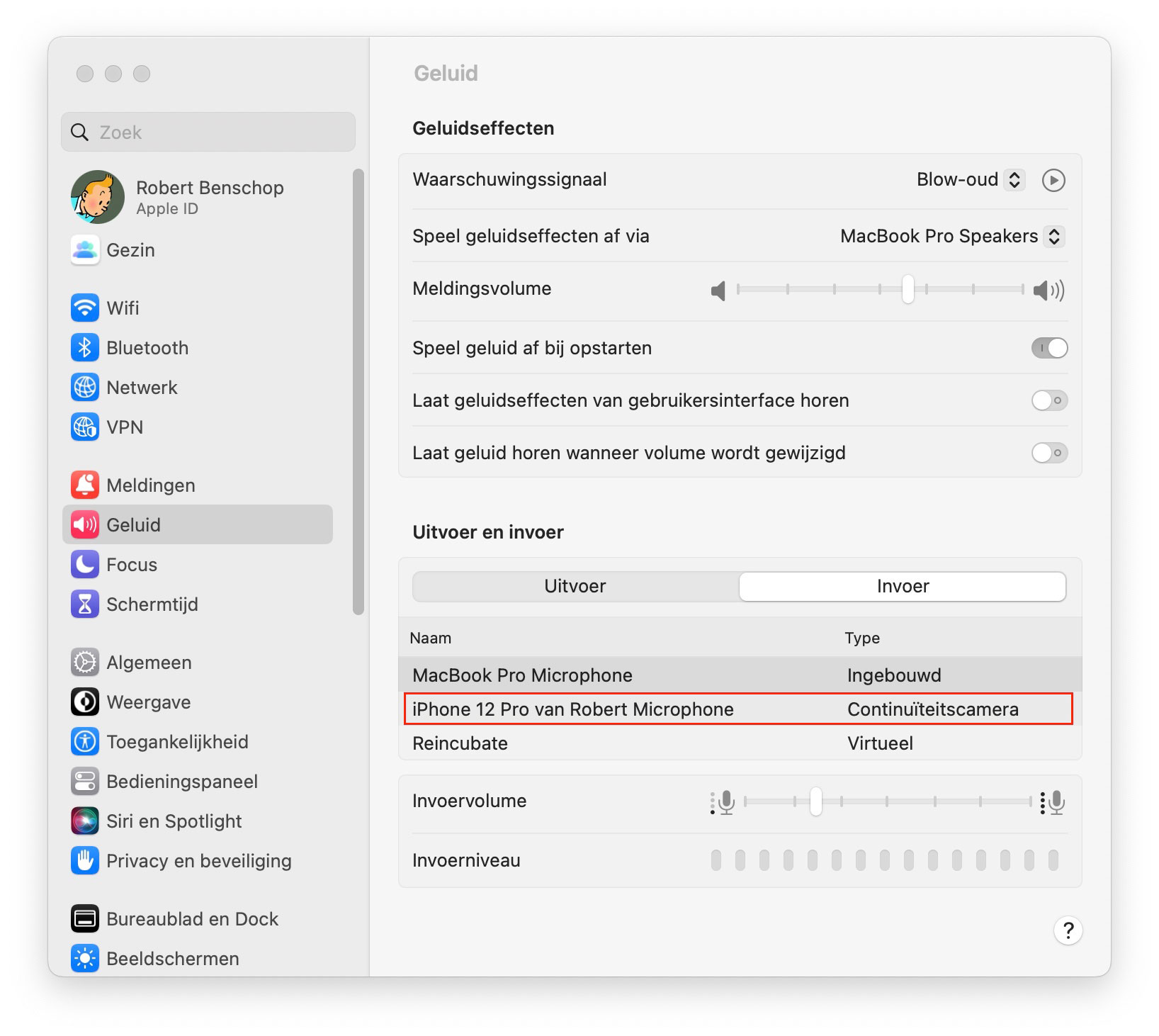Click the Type column header

(862, 638)
